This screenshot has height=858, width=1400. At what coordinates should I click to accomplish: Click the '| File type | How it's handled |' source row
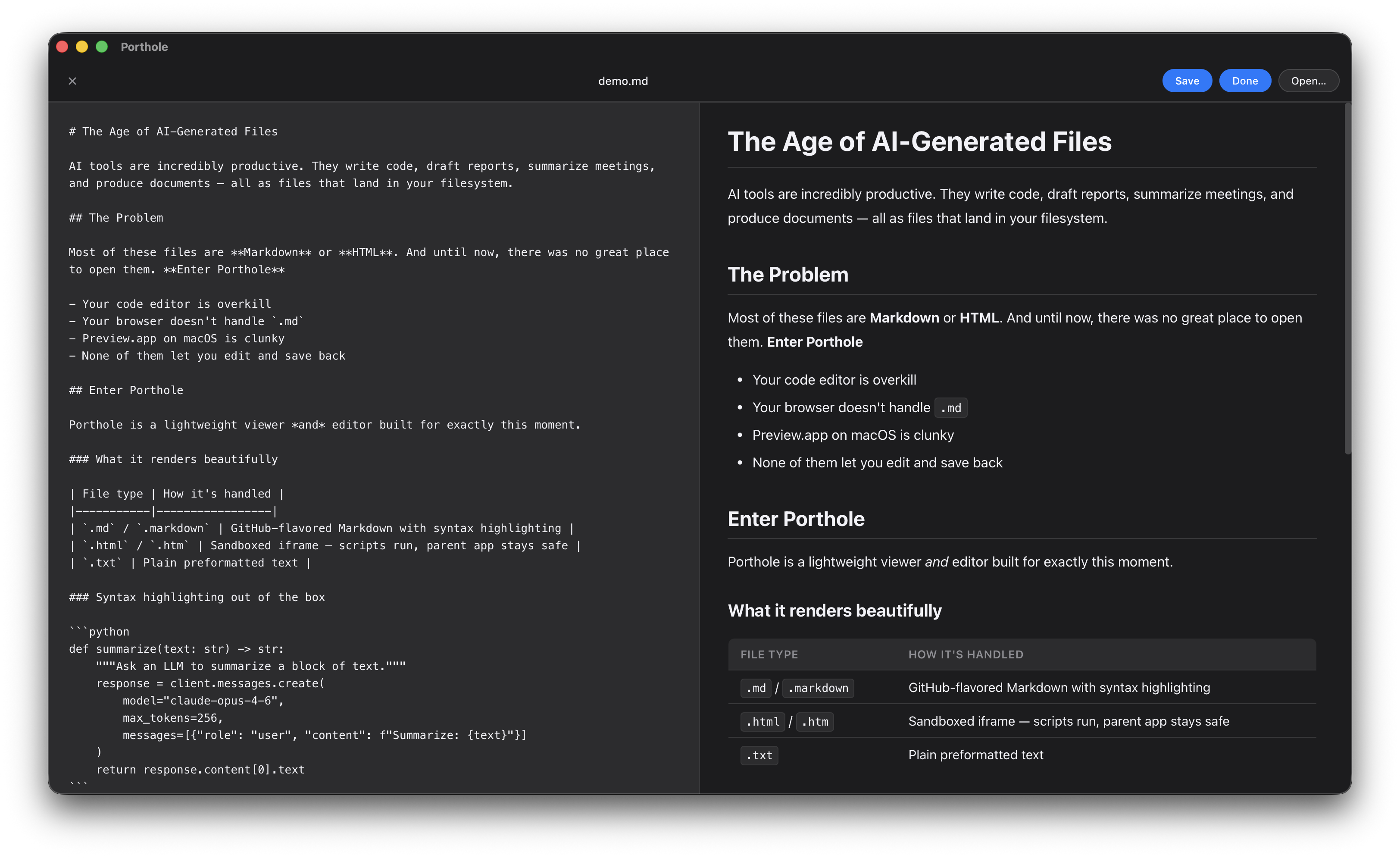(x=177, y=494)
